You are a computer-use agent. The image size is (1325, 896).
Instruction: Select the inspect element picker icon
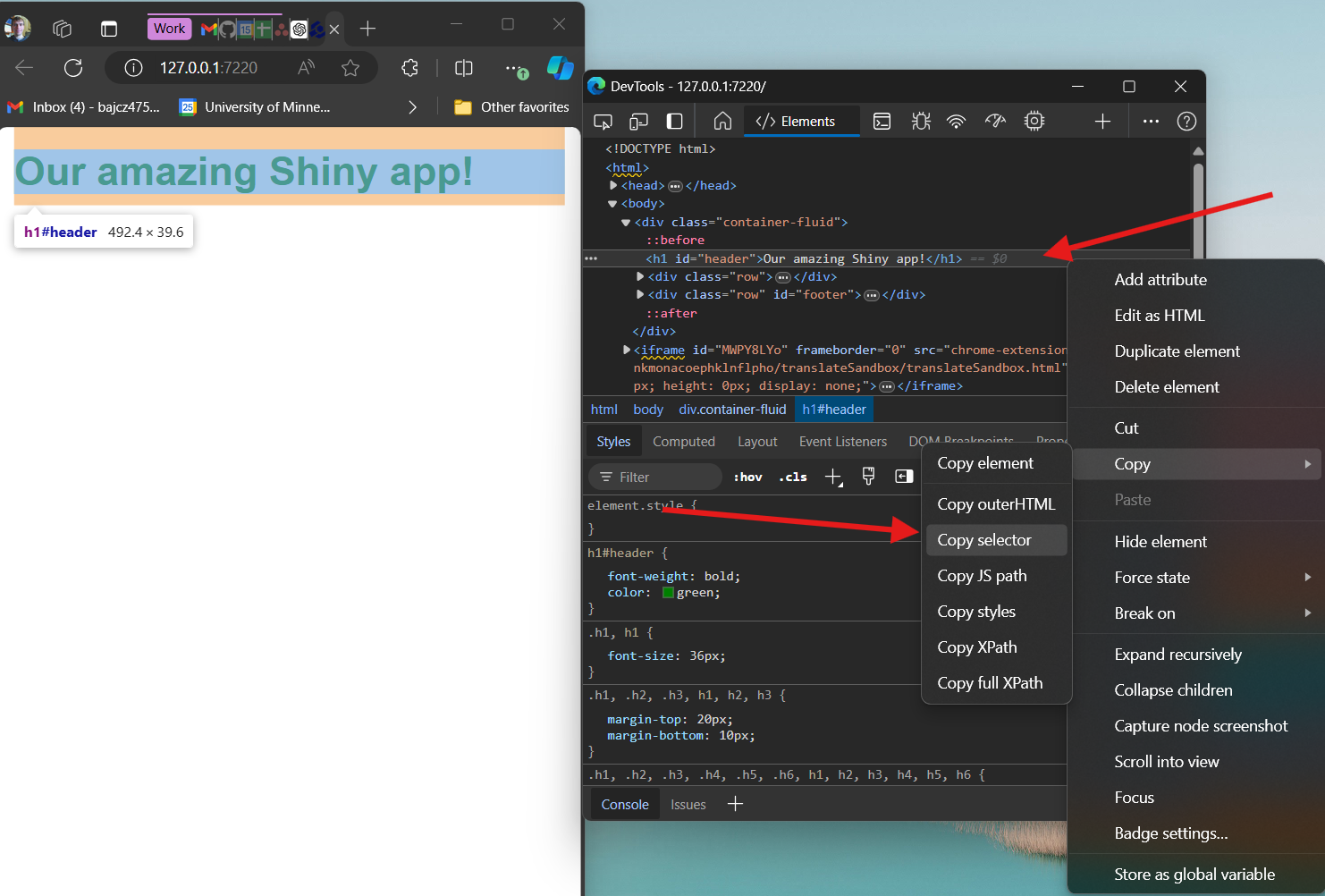(603, 121)
